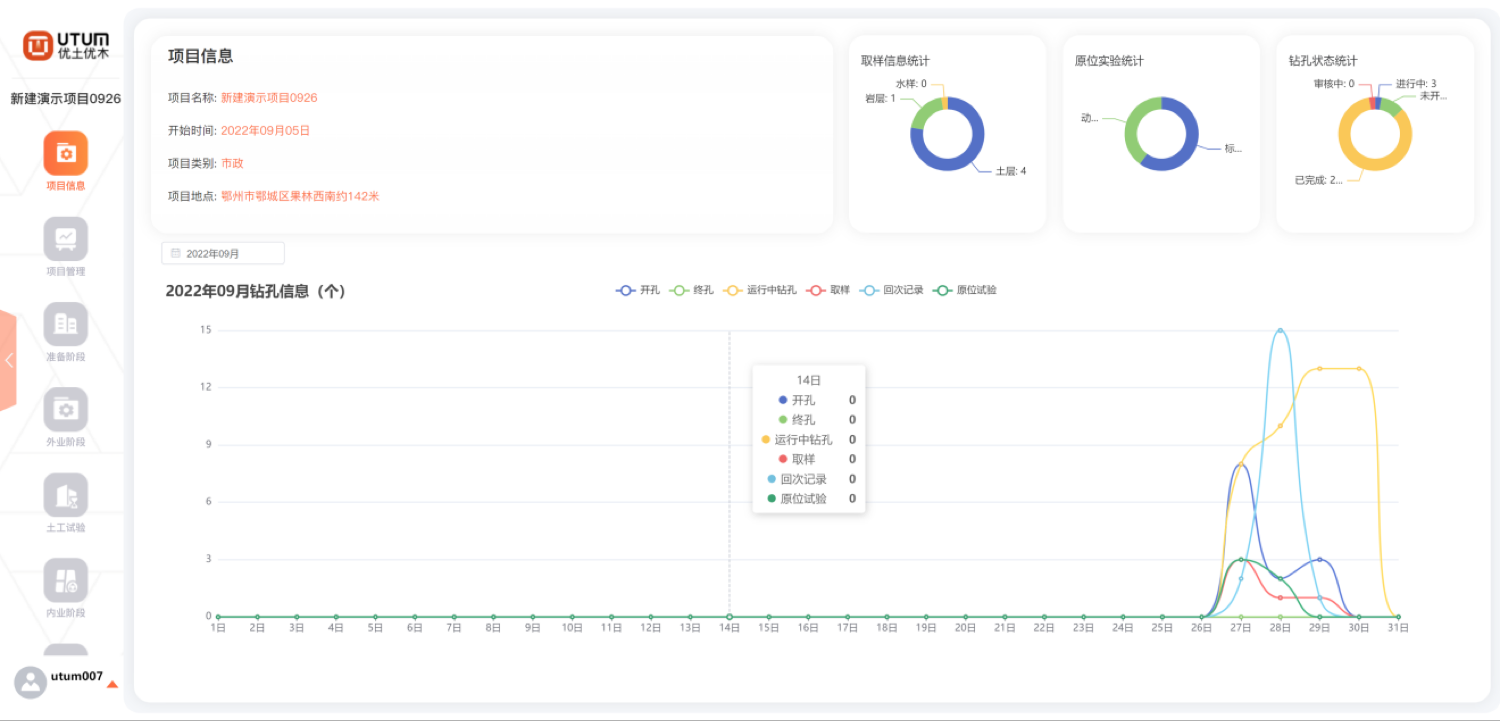1500x721 pixels.
Task: Toggle the 运行中钻孔 legend series
Action: 759,290
